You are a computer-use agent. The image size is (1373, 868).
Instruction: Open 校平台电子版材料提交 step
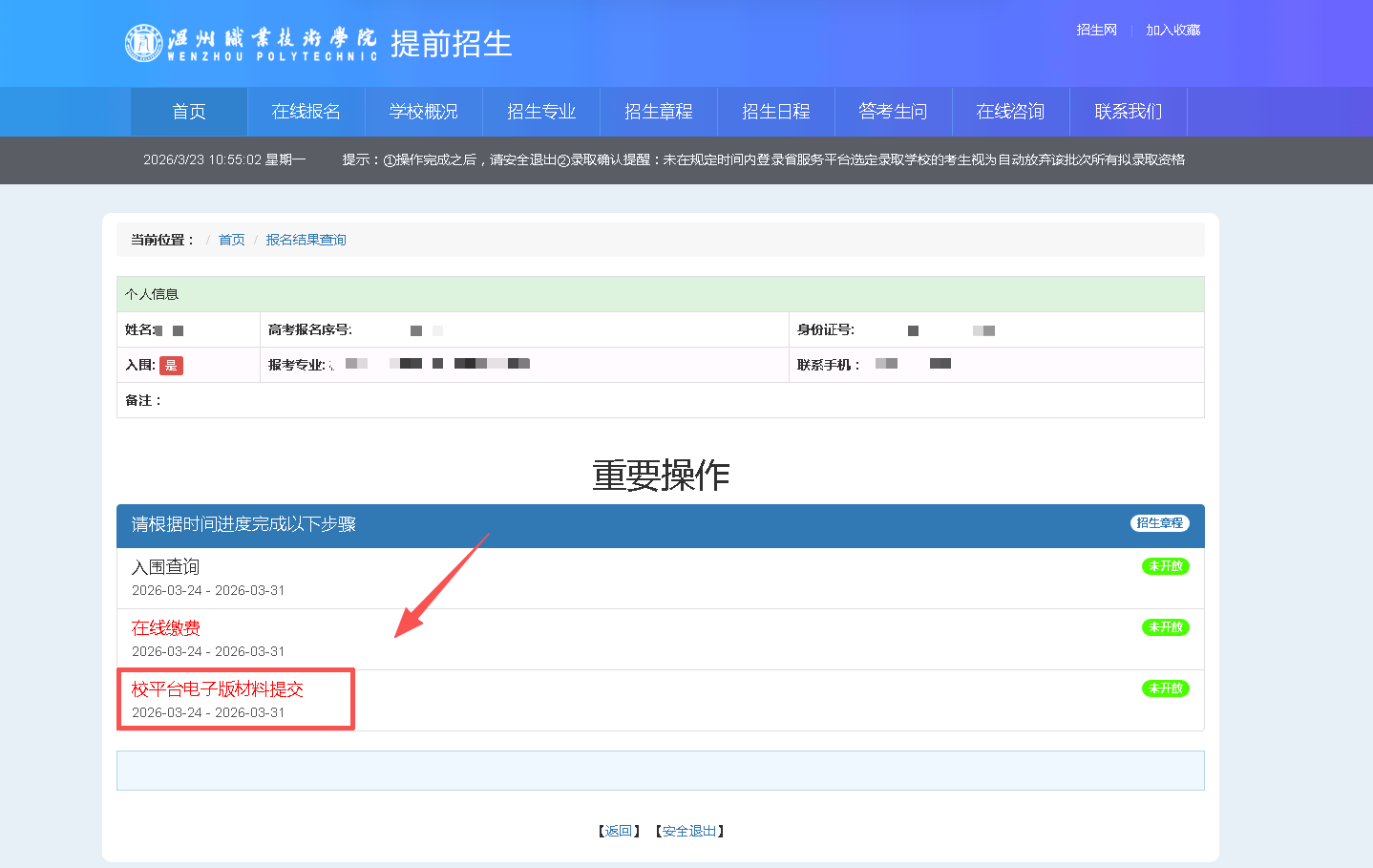click(x=218, y=689)
